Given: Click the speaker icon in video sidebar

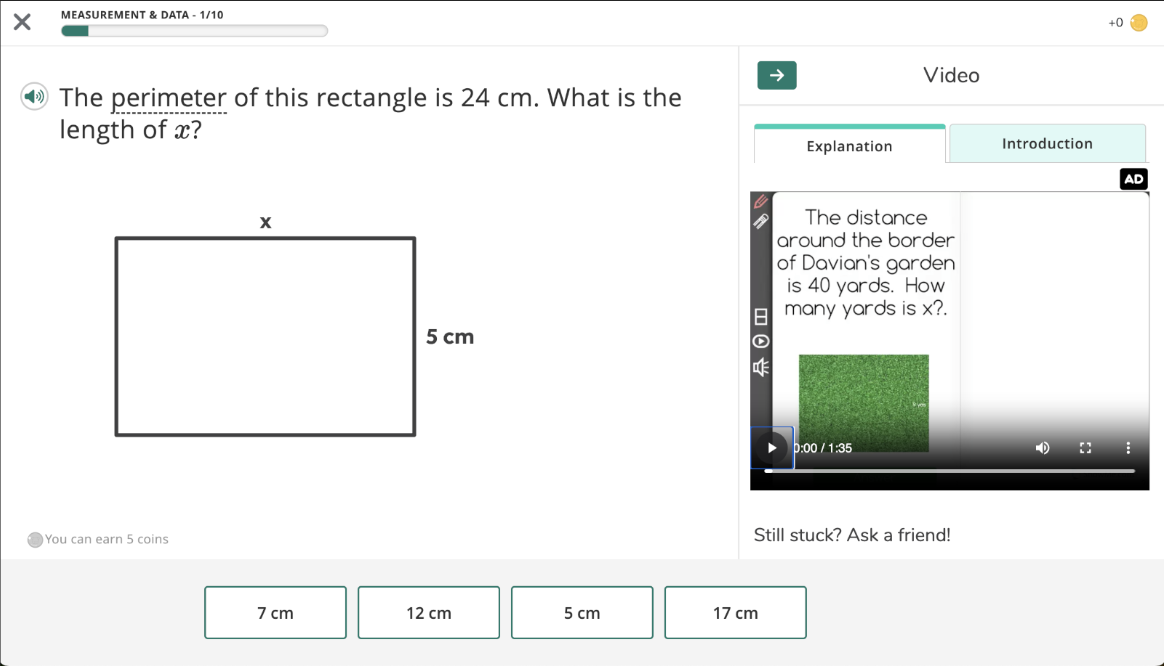Looking at the screenshot, I should tap(761, 367).
